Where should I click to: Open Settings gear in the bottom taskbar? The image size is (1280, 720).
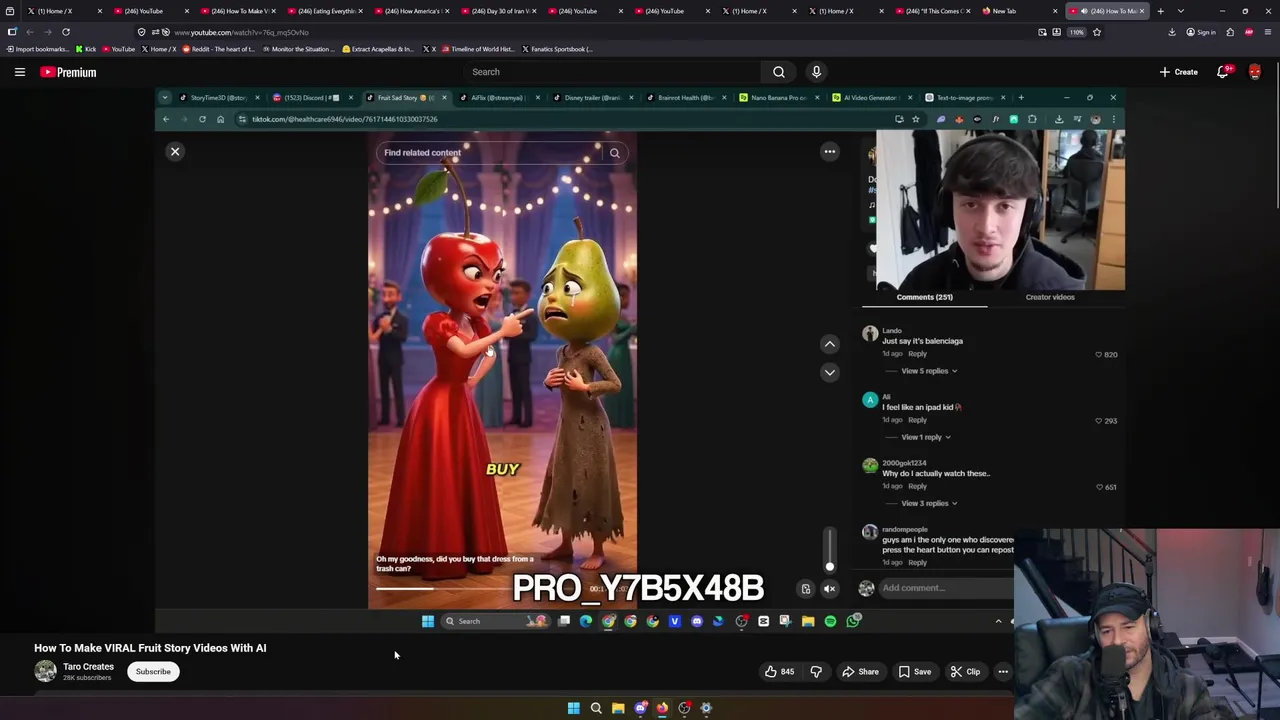[x=706, y=708]
